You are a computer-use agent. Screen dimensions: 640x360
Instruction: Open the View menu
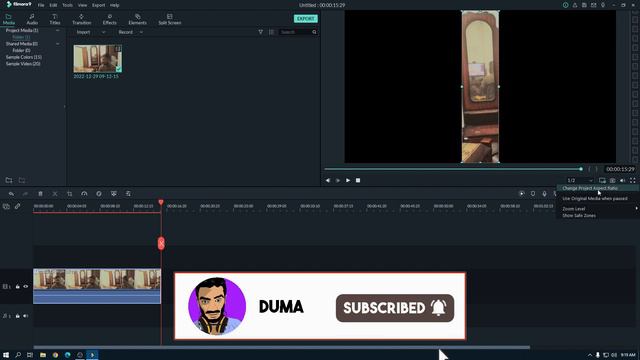pyautogui.click(x=82, y=5)
